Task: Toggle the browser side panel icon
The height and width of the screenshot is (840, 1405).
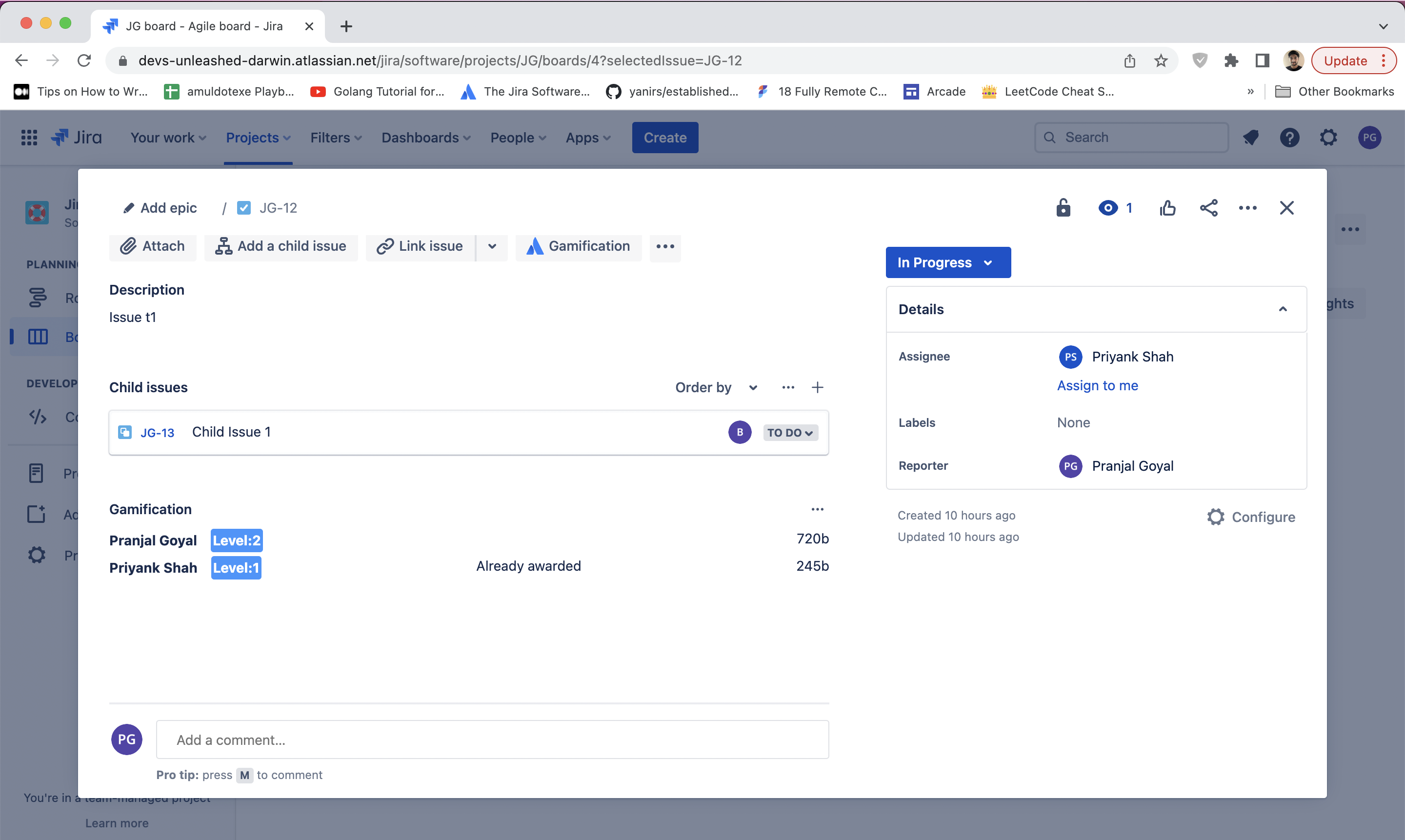Action: tap(1262, 60)
